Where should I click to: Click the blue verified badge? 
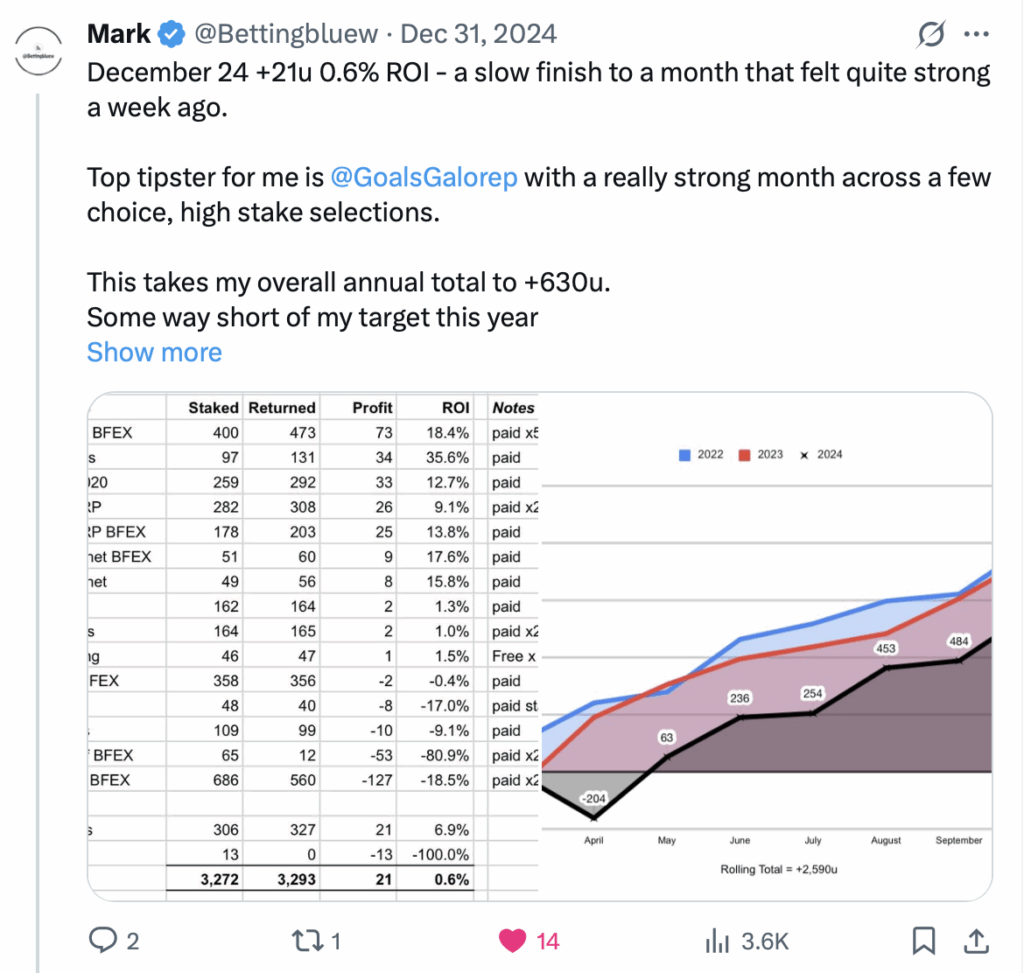coord(172,34)
